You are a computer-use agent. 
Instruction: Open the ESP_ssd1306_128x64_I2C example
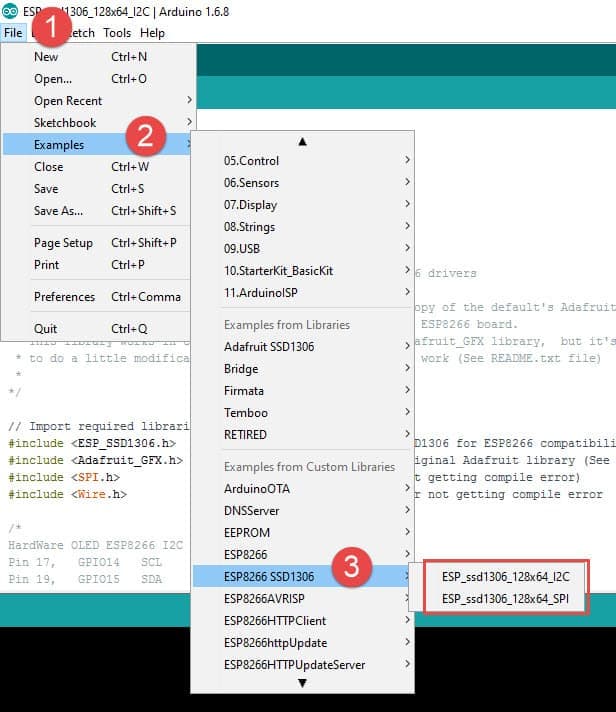pos(505,576)
